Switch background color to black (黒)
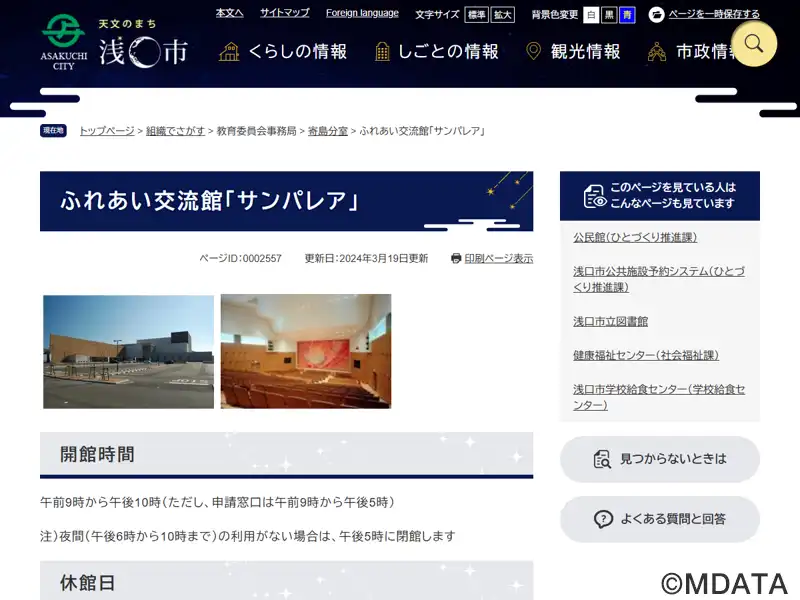This screenshot has width=800, height=600. pyautogui.click(x=609, y=14)
